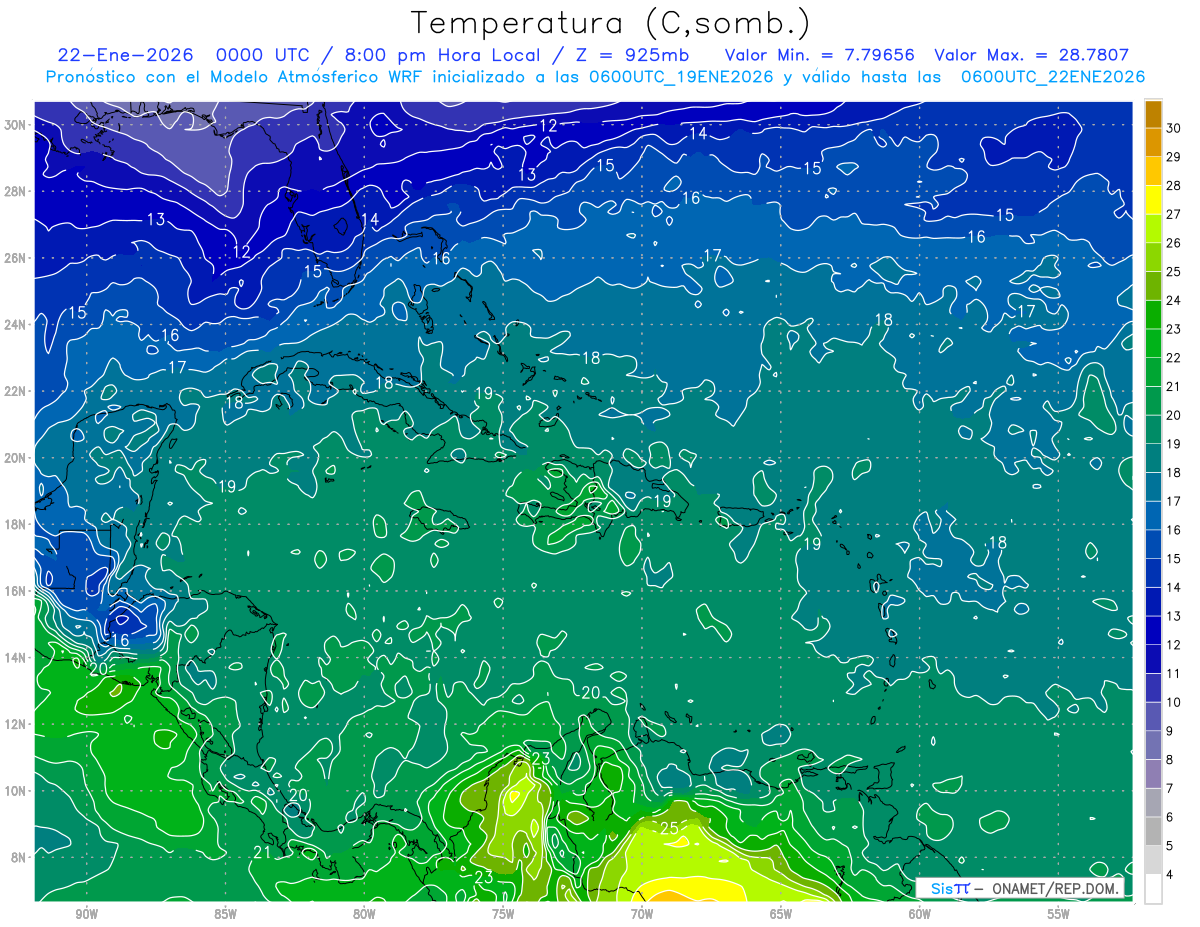Click the colorbar scale label 30
1200x927 pixels.
(1174, 127)
